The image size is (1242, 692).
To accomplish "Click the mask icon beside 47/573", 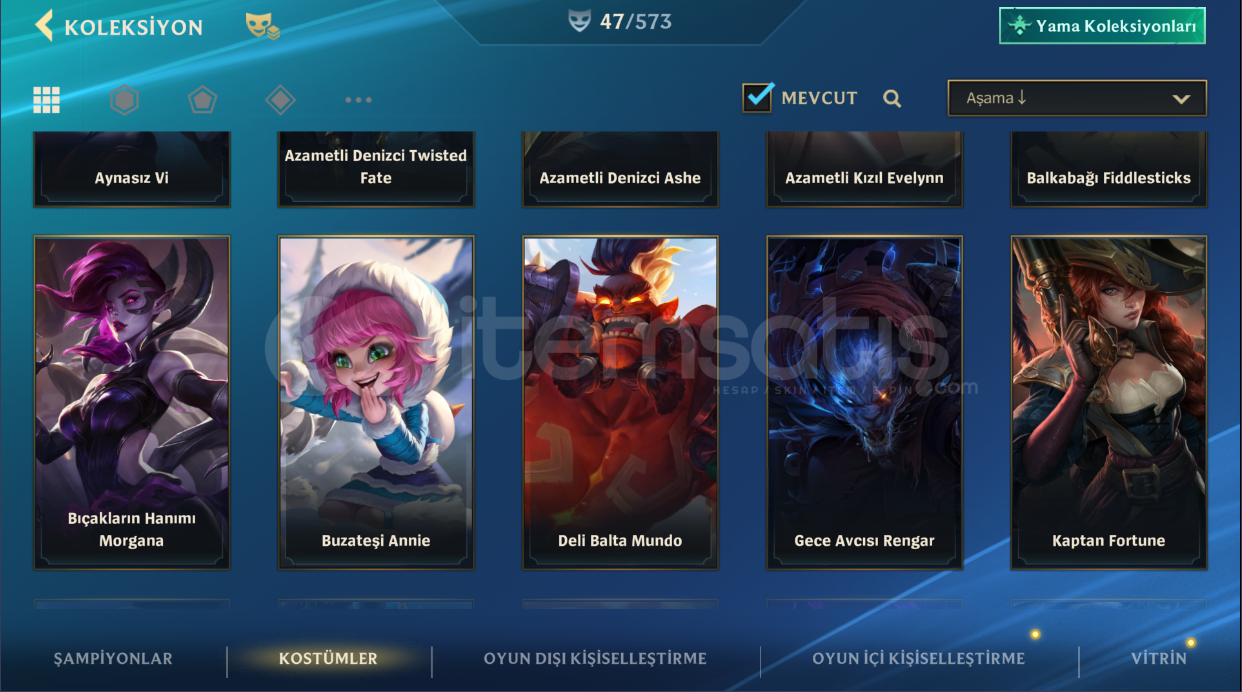I will [x=580, y=21].
